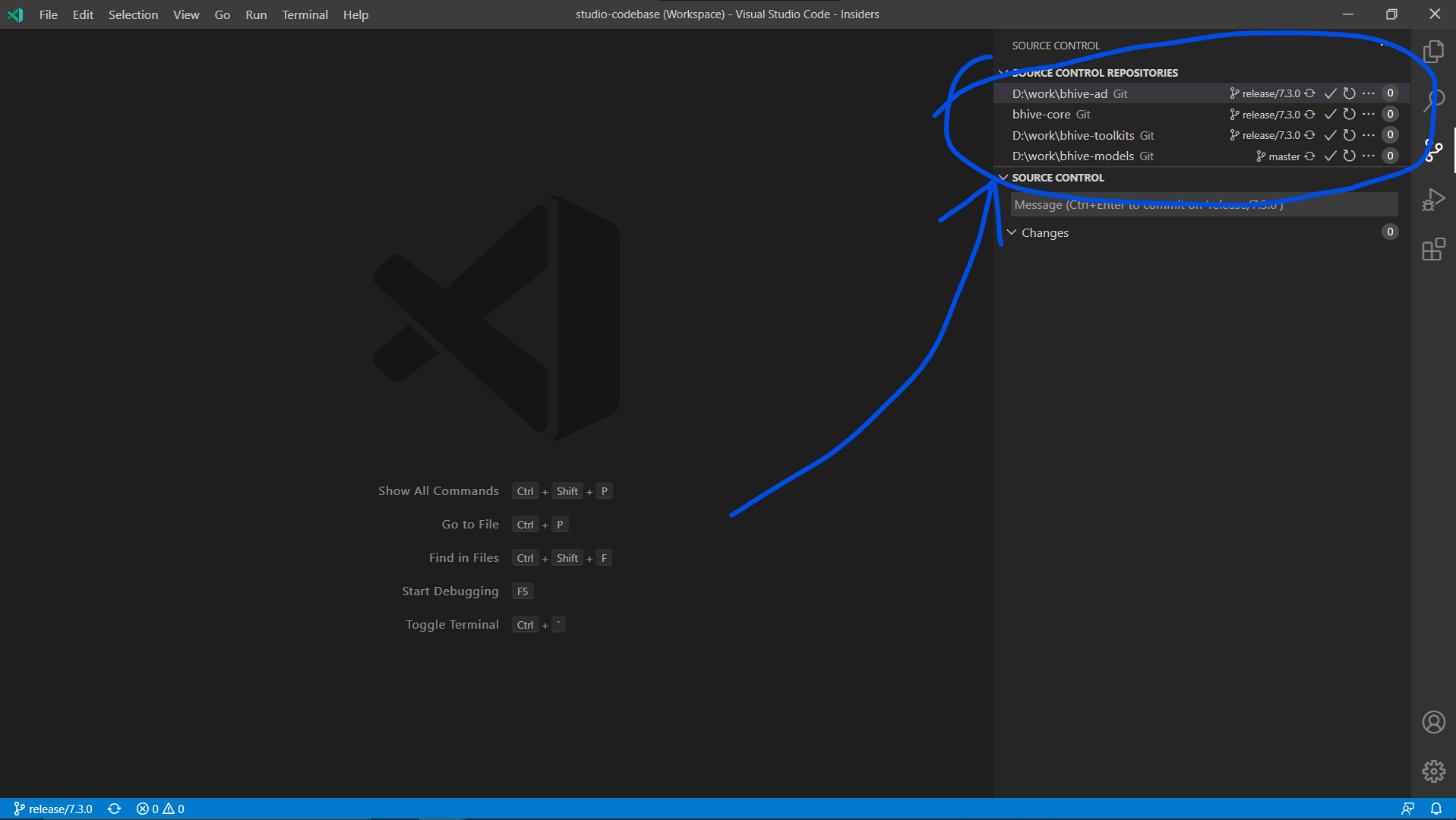The width and height of the screenshot is (1456, 820).
Task: Open the More Actions menu for bhive-ad repository
Action: tap(1369, 93)
